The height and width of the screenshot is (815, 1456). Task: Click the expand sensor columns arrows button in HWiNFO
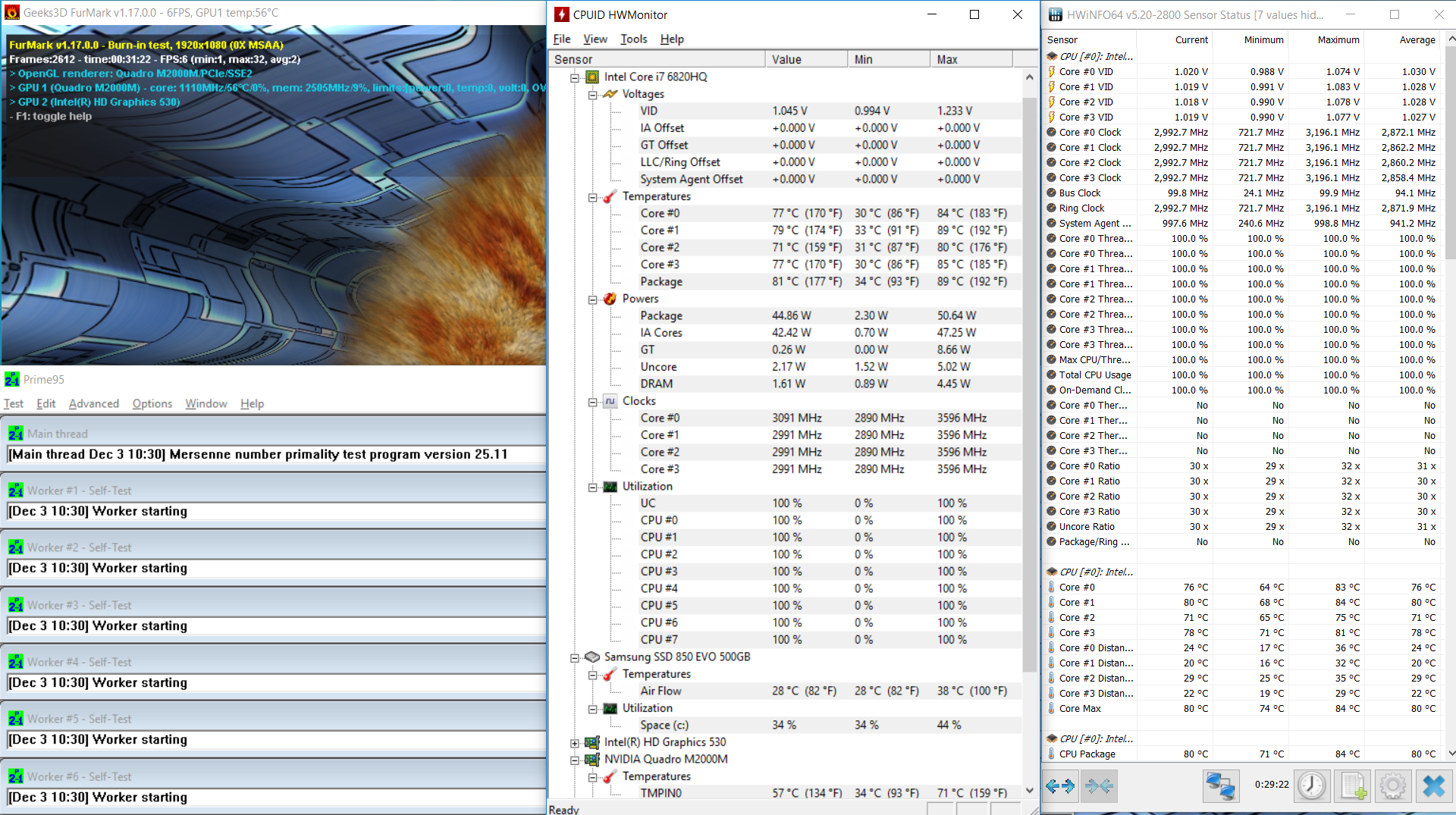pos(1060,786)
